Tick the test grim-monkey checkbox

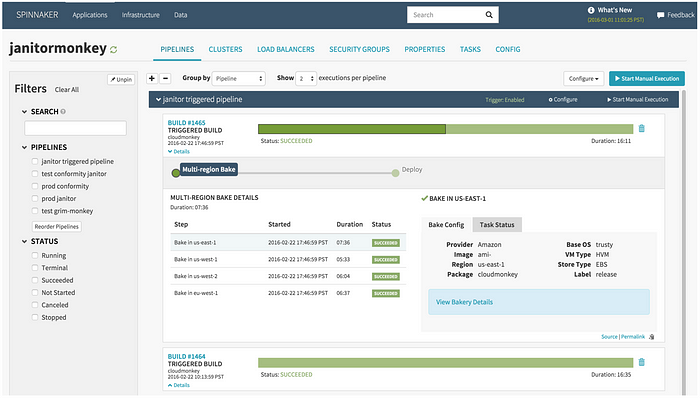[x=35, y=211]
